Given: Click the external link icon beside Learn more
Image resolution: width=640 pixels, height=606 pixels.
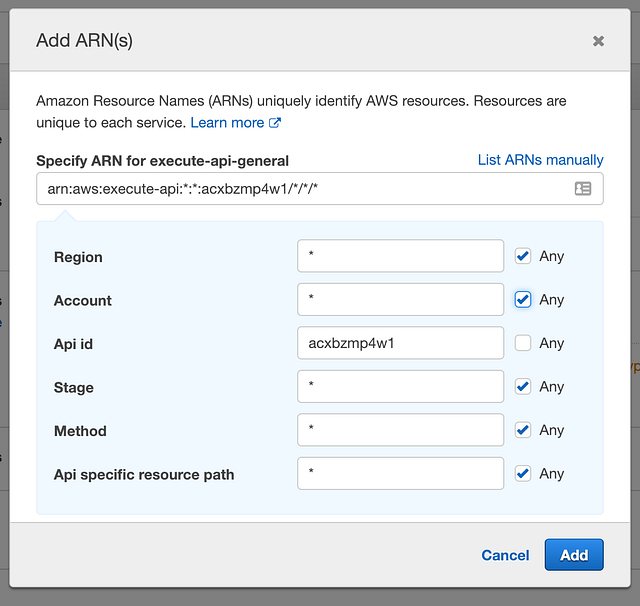Looking at the screenshot, I should pyautogui.click(x=275, y=123).
